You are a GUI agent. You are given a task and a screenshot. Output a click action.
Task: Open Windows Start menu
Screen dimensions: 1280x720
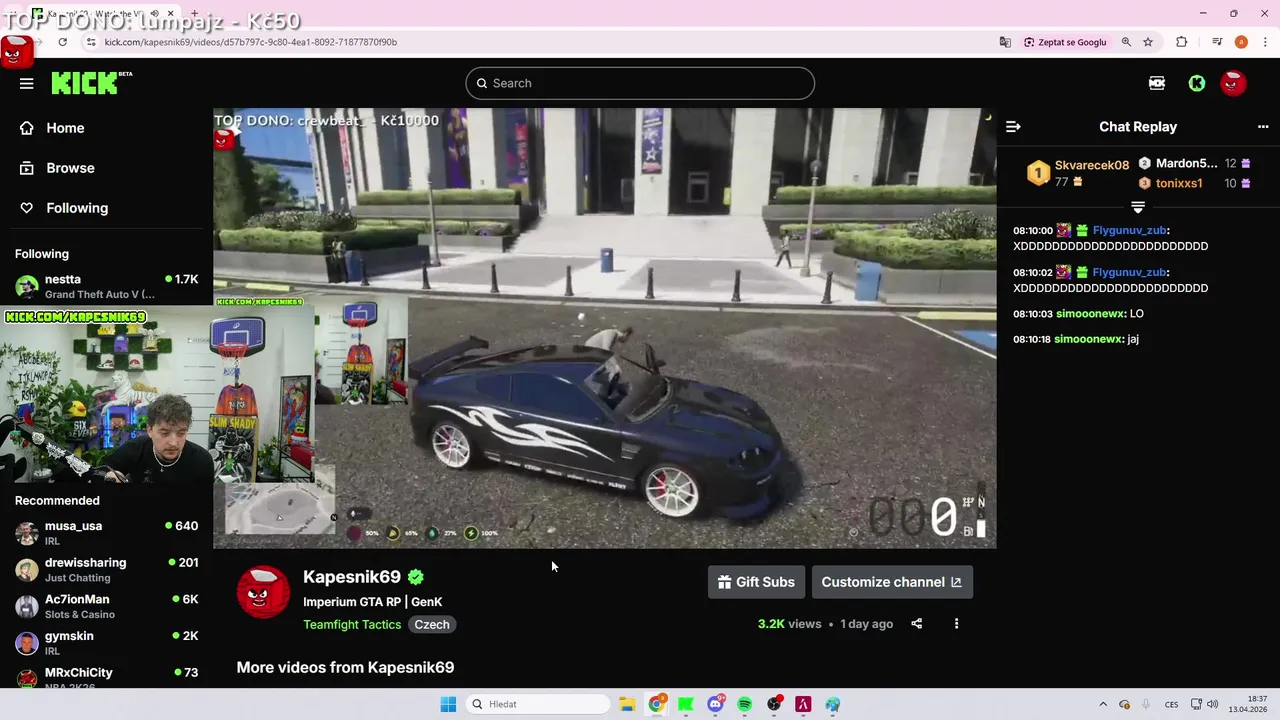(448, 704)
